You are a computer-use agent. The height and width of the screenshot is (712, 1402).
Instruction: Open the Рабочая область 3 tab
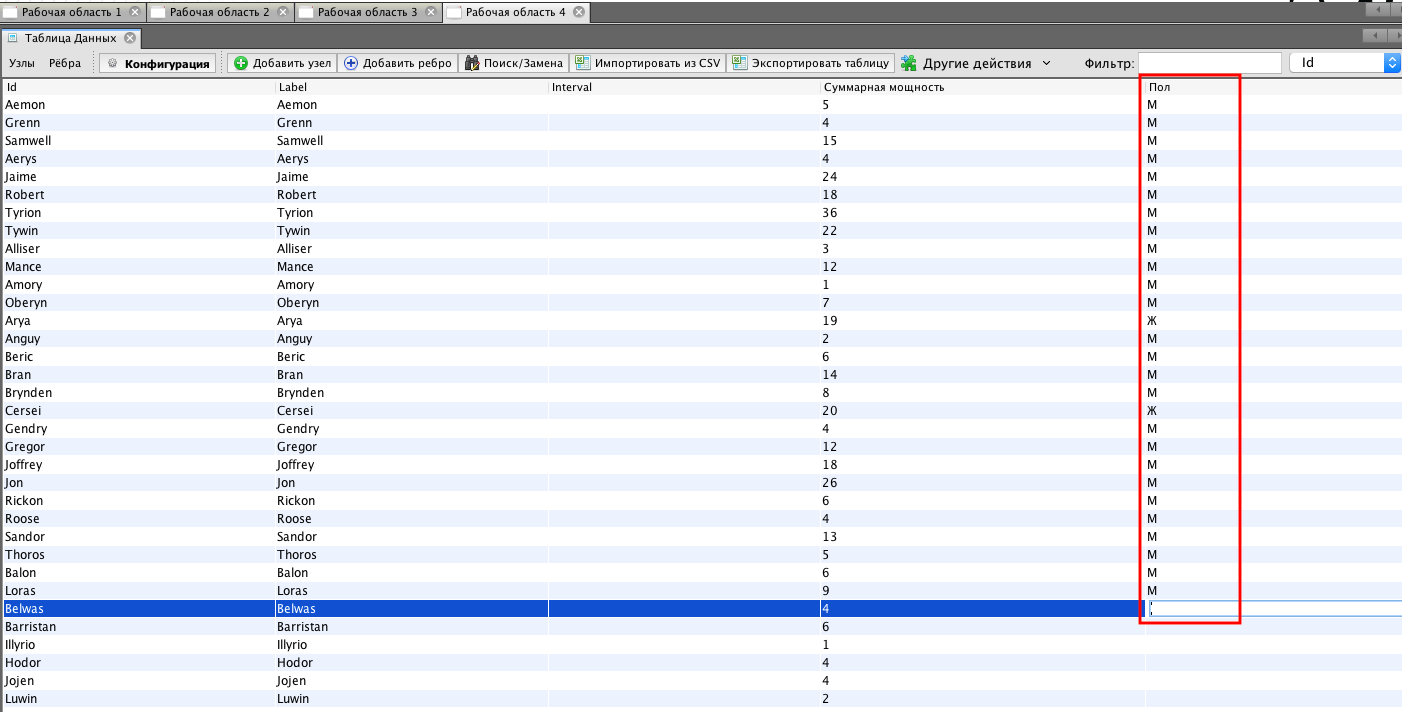pos(367,12)
